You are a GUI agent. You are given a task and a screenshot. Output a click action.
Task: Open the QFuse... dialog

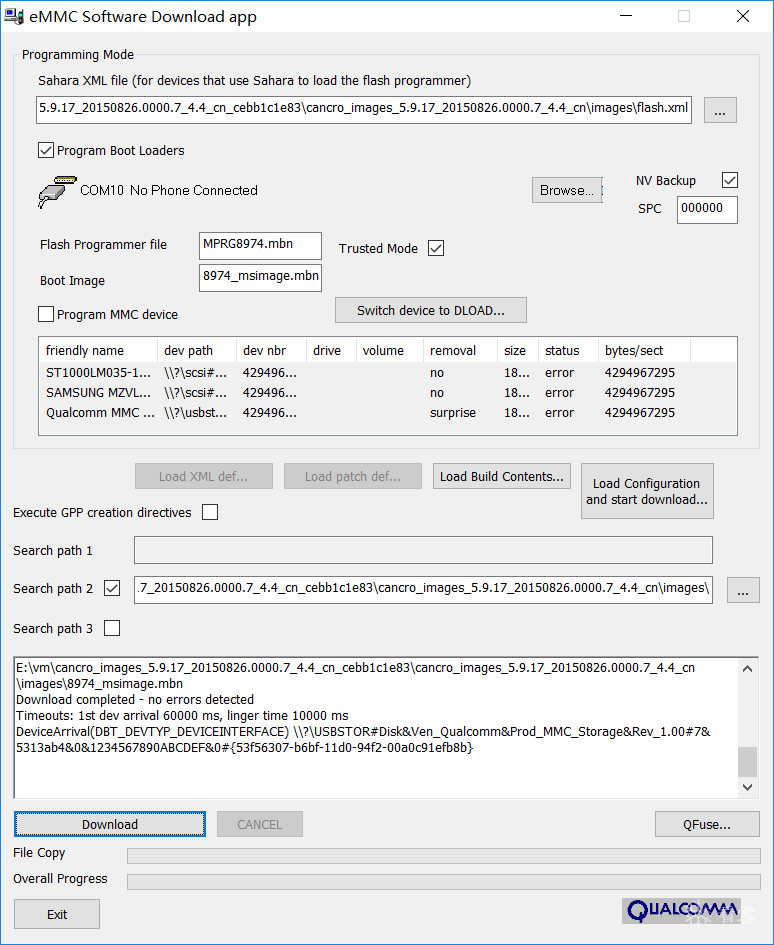pyautogui.click(x=707, y=824)
